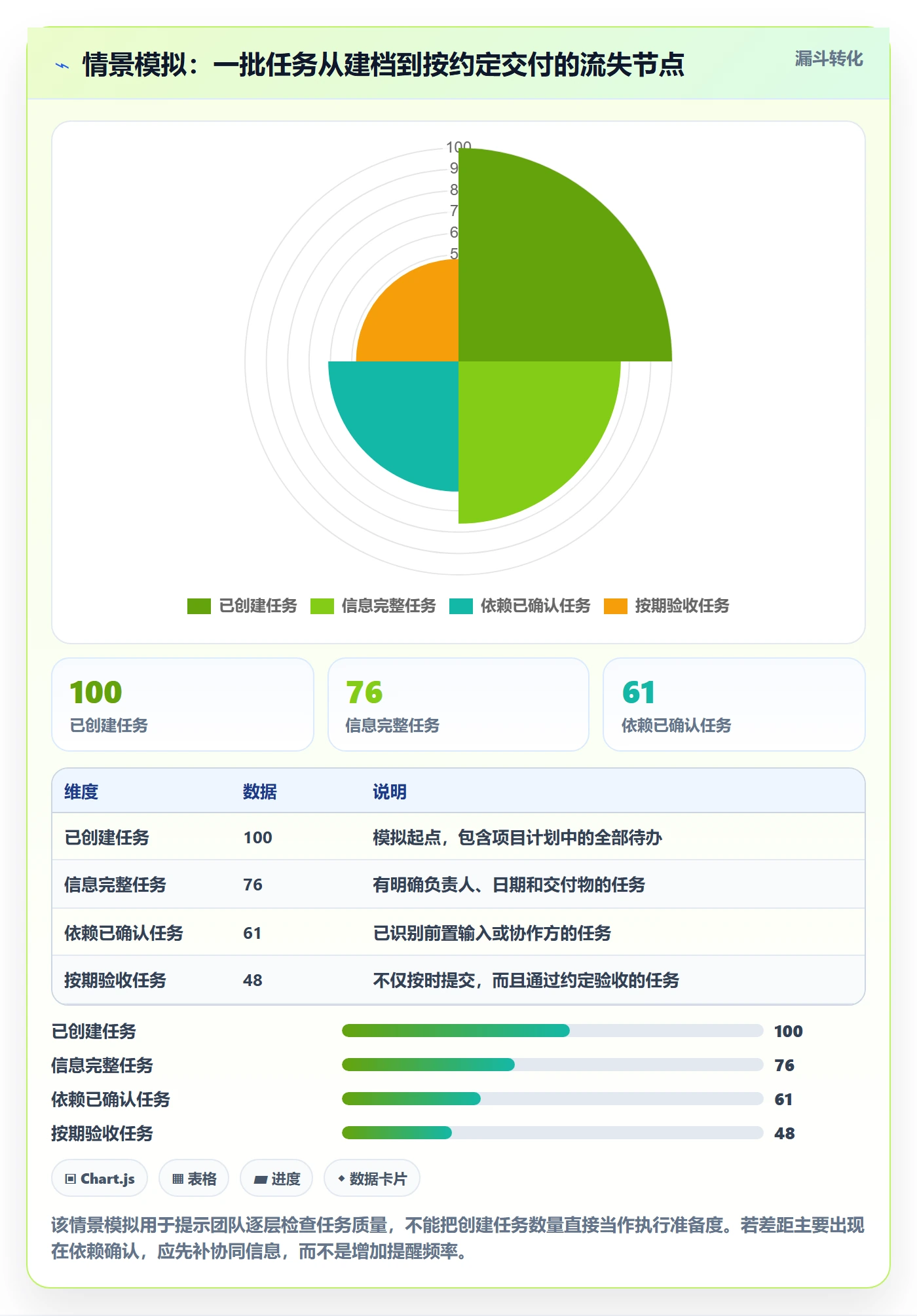
Task: Toggle the 已创建任务 legend color swatch
Action: tap(199, 606)
